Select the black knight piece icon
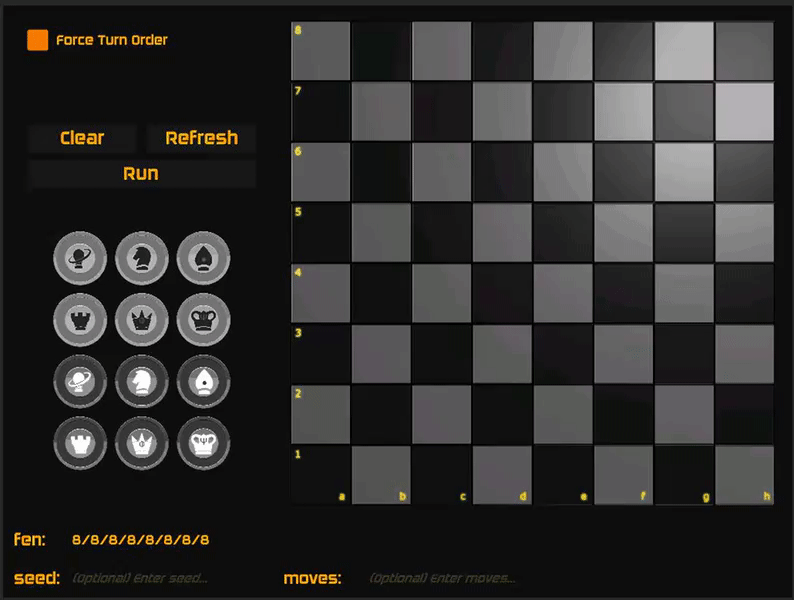 (x=141, y=257)
